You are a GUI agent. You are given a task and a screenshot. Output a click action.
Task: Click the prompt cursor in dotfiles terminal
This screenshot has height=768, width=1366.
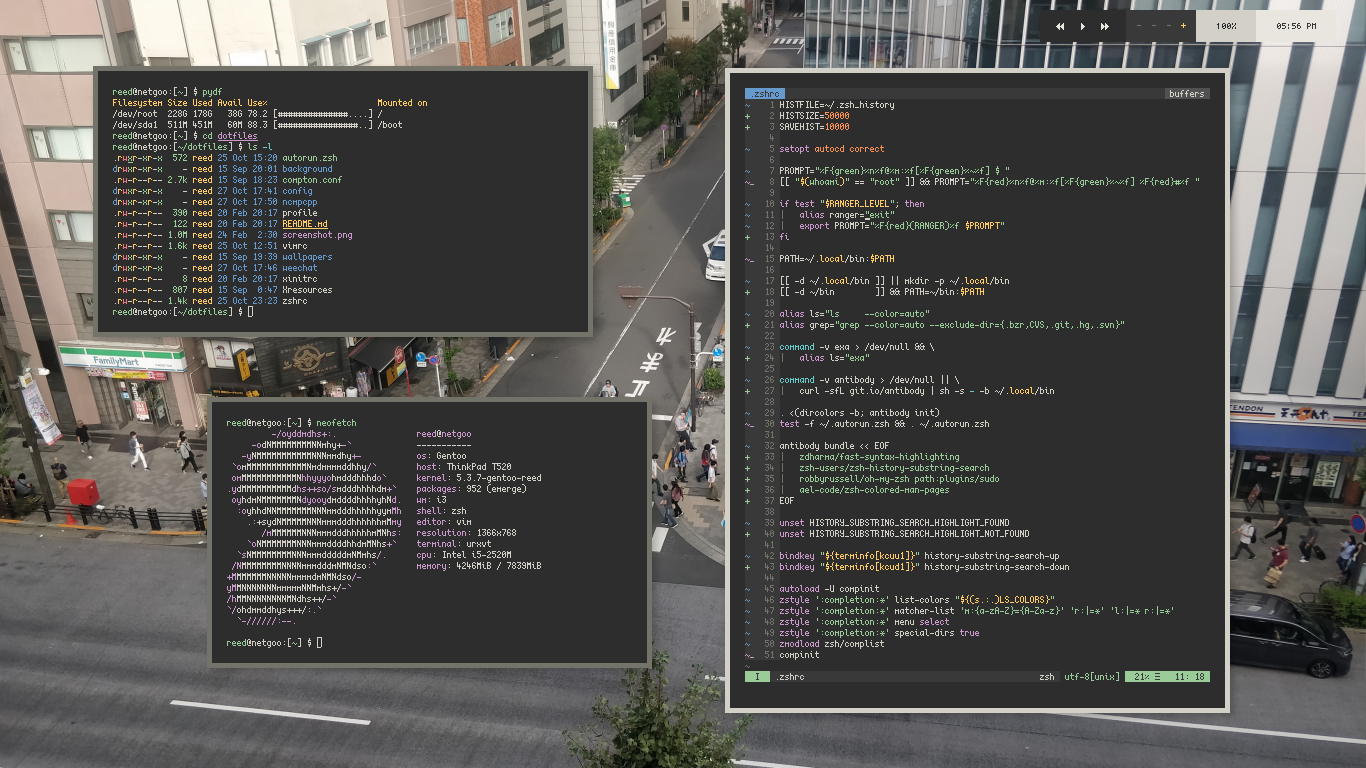(250, 312)
